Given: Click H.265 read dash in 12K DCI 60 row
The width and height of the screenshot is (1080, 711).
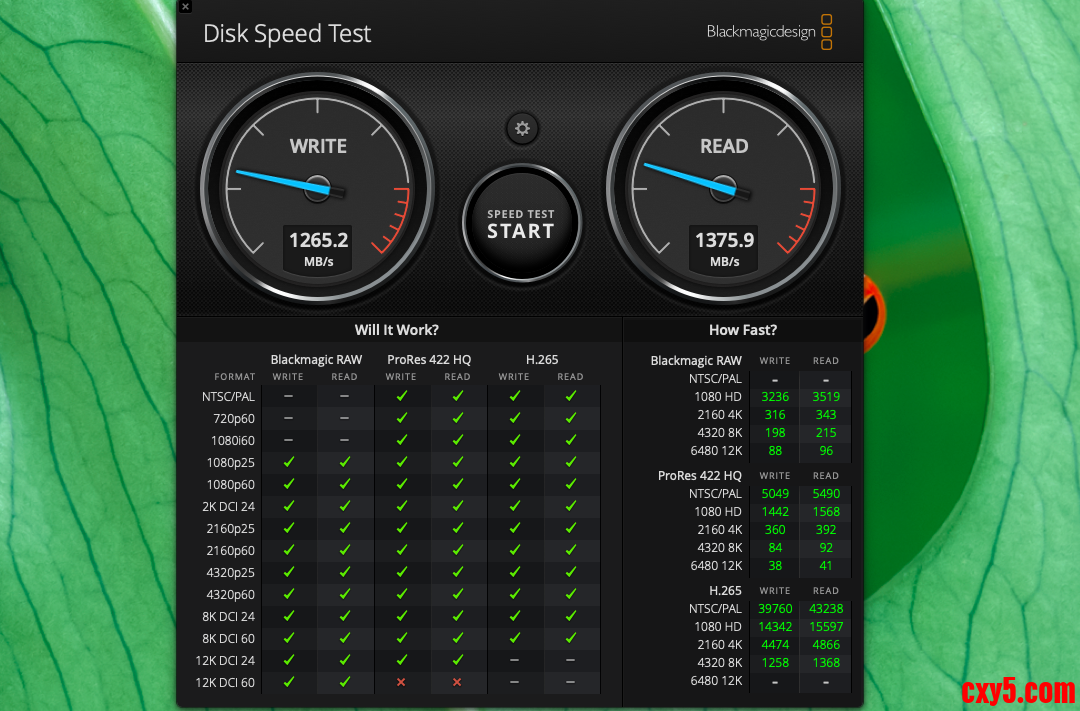Looking at the screenshot, I should click(x=570, y=682).
